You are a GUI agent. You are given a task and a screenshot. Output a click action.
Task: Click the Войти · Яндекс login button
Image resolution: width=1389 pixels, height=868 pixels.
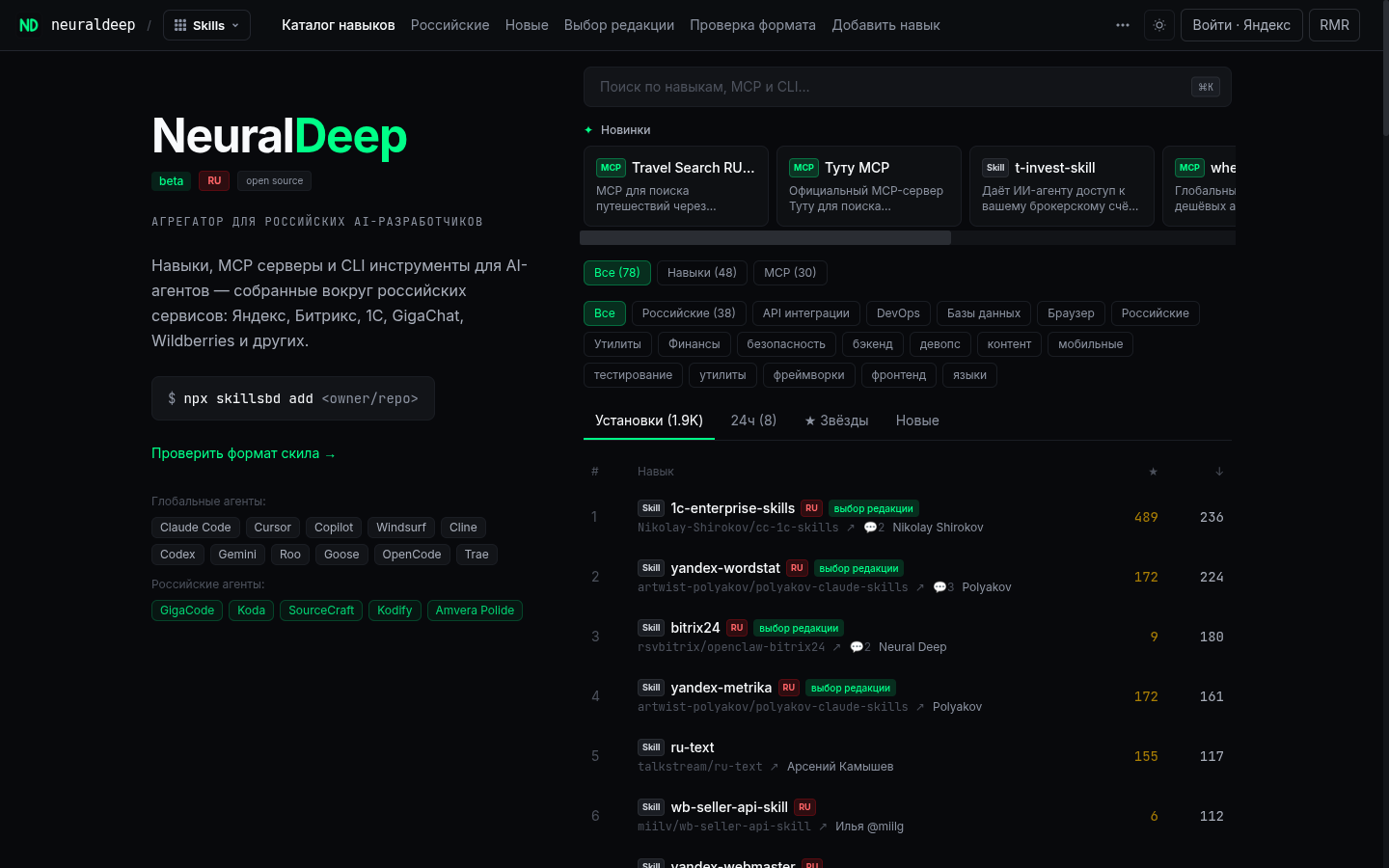tap(1241, 25)
